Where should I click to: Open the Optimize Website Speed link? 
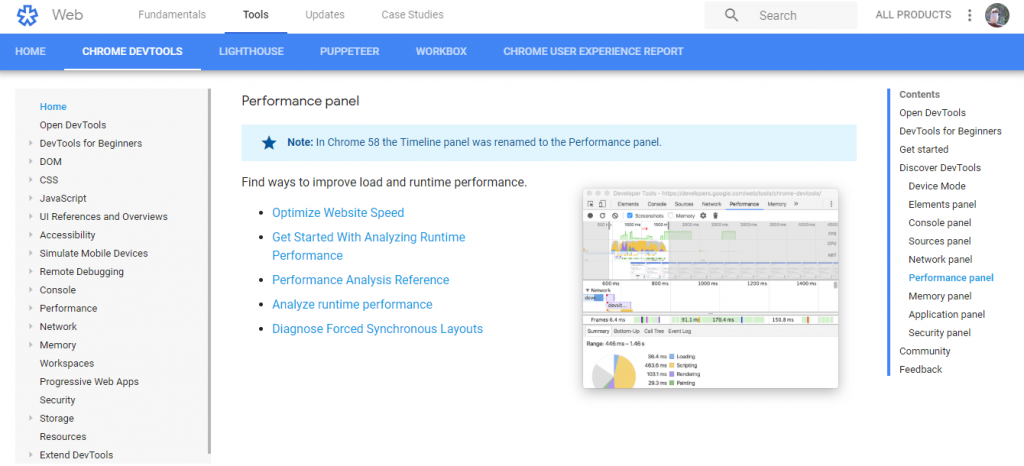click(x=338, y=213)
